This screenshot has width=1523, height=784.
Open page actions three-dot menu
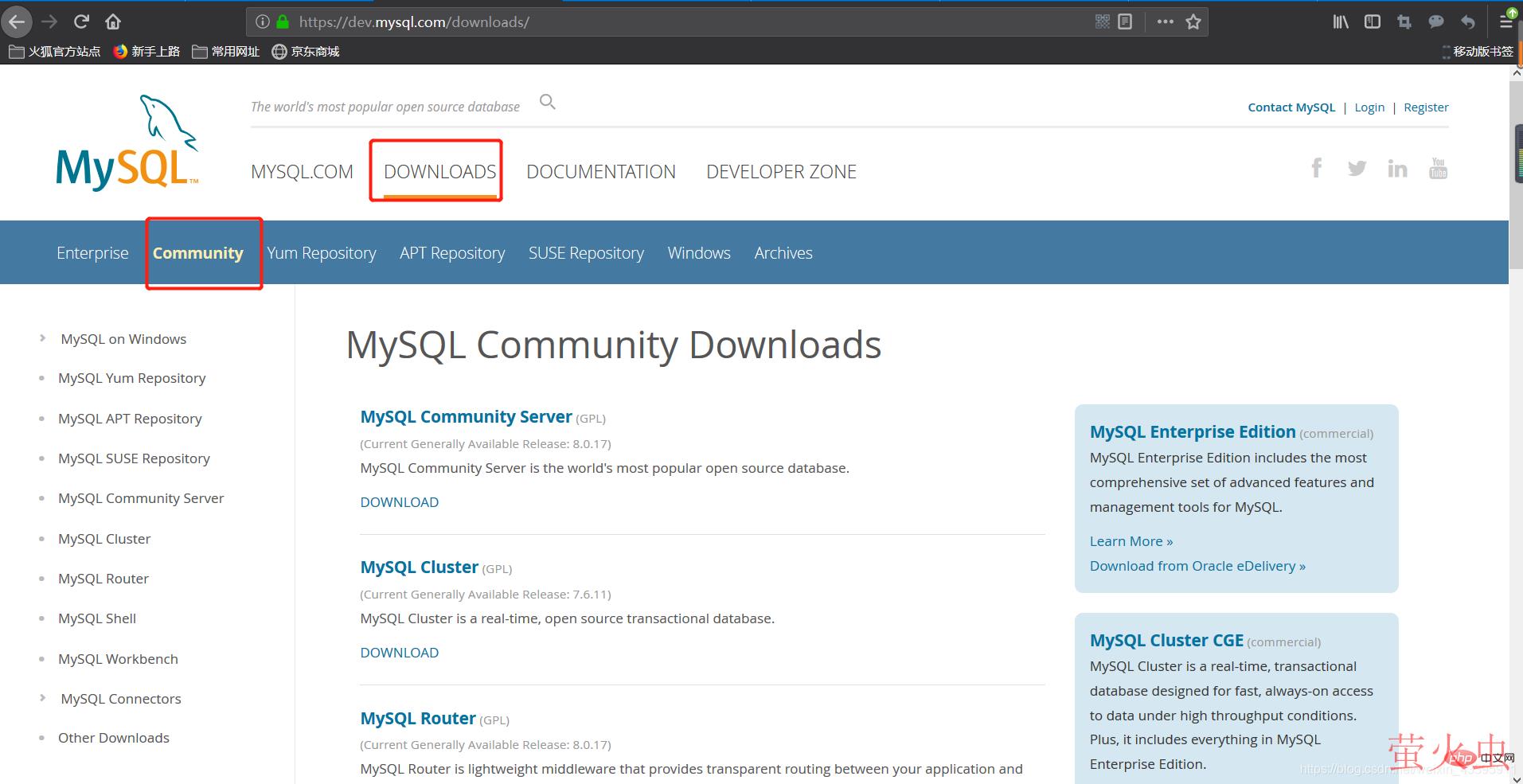pyautogui.click(x=1165, y=21)
